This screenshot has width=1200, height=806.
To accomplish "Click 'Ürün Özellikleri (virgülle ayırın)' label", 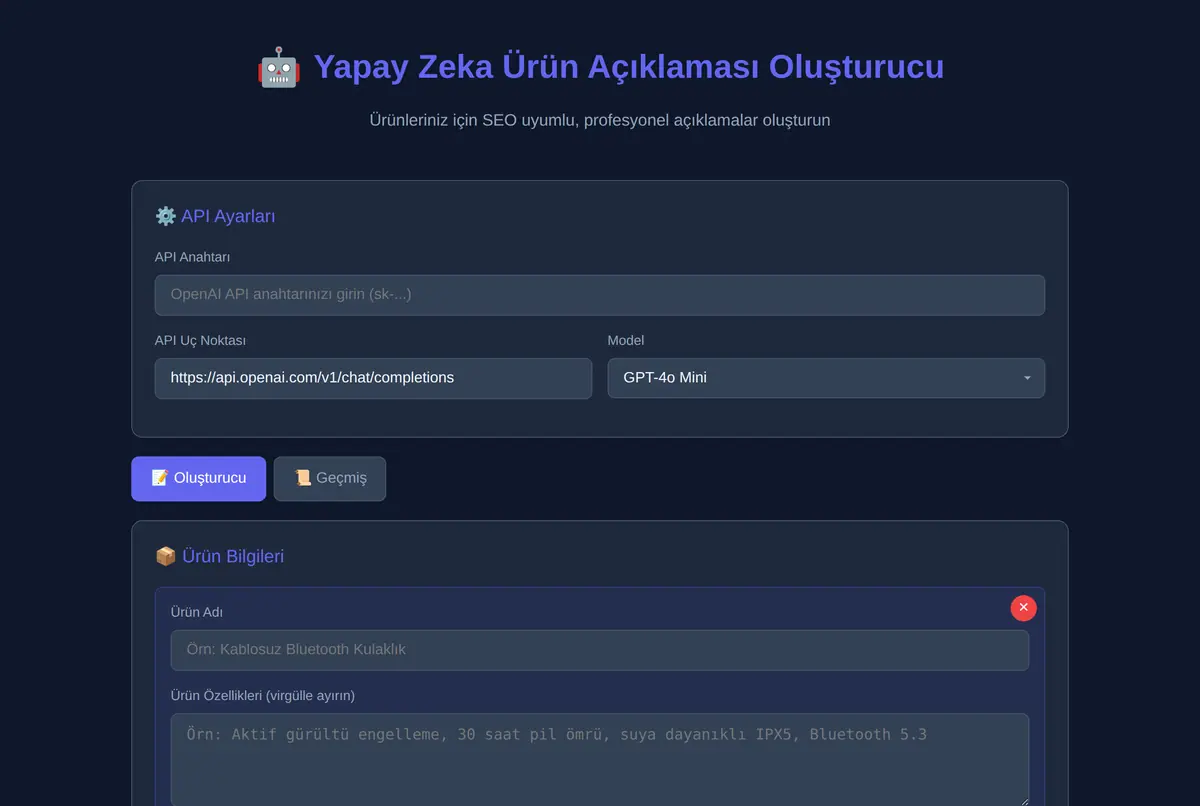I will pyautogui.click(x=263, y=695).
